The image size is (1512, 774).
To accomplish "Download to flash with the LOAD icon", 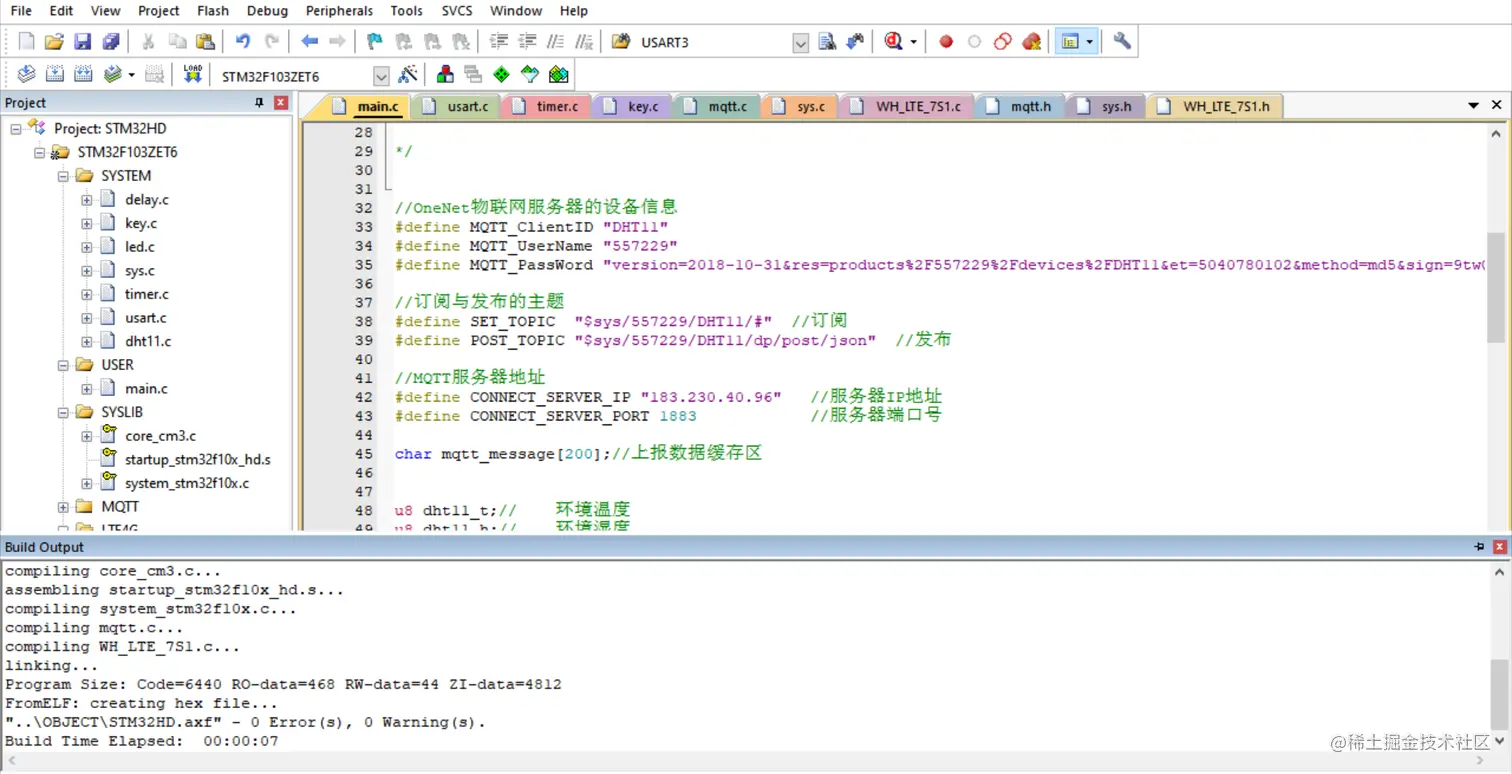I will click(x=193, y=75).
